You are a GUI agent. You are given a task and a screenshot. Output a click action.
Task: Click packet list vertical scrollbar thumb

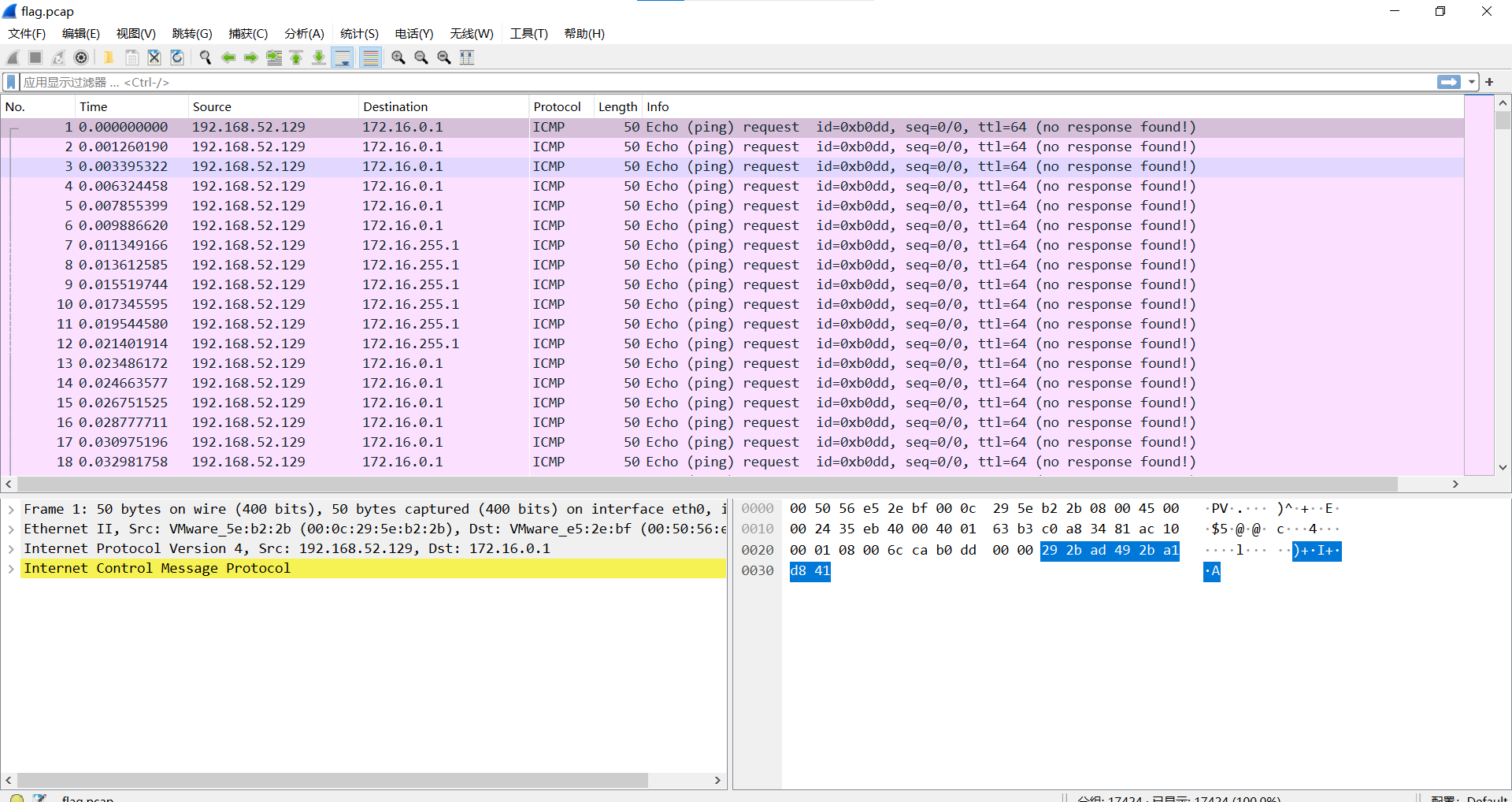pos(1503,120)
